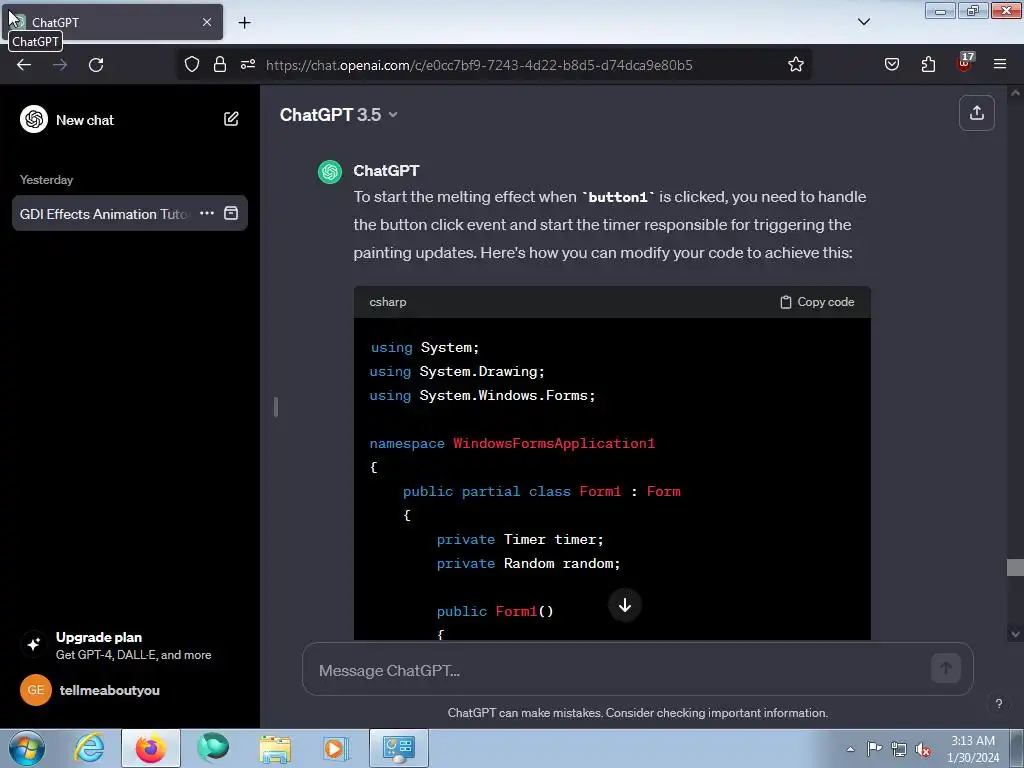Click the new chat compose icon

(231, 119)
